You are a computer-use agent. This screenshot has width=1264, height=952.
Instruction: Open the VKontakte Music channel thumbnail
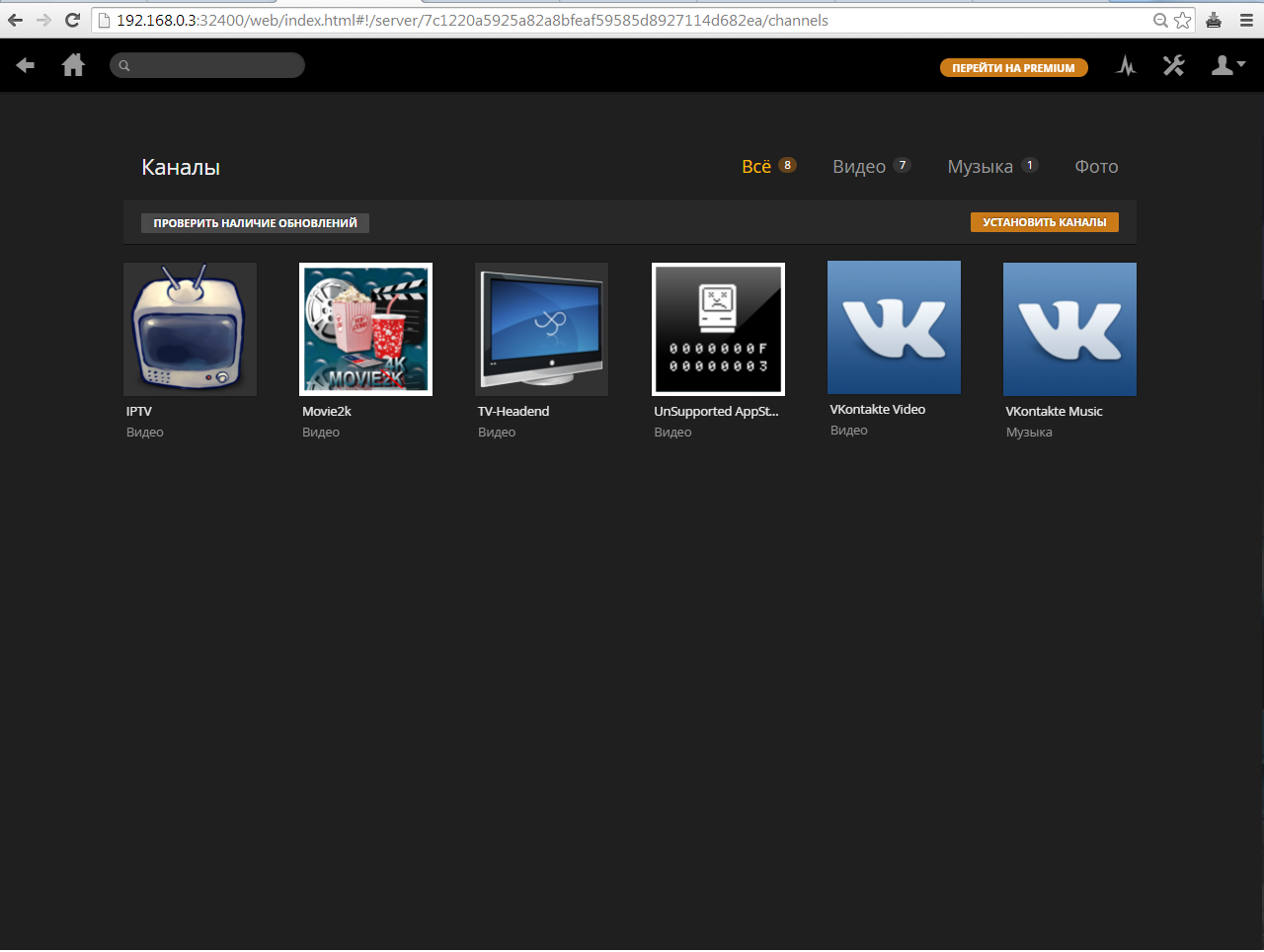[x=1069, y=329]
